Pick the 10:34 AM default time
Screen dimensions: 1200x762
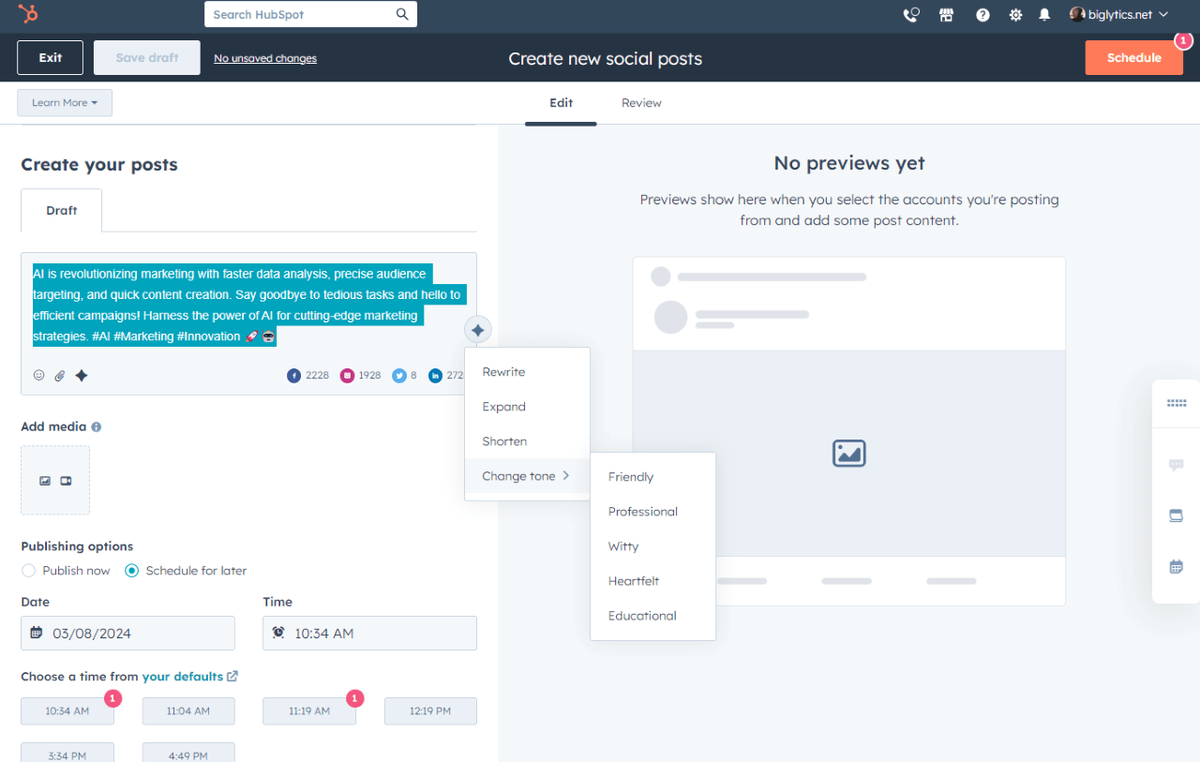[x=67, y=711]
